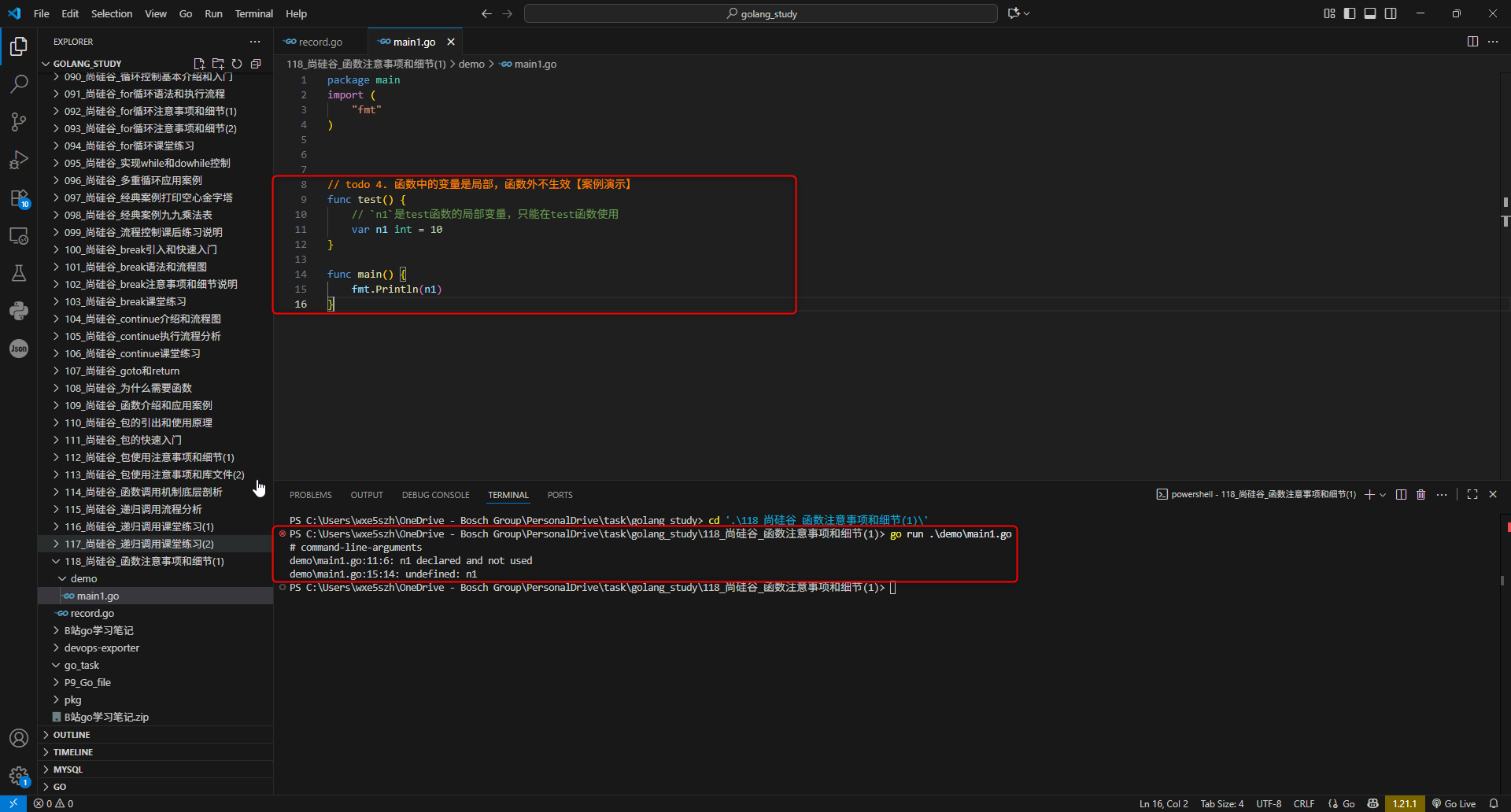Toggle the primary side bar
Screen dimensions: 1511x812
[x=1350, y=13]
